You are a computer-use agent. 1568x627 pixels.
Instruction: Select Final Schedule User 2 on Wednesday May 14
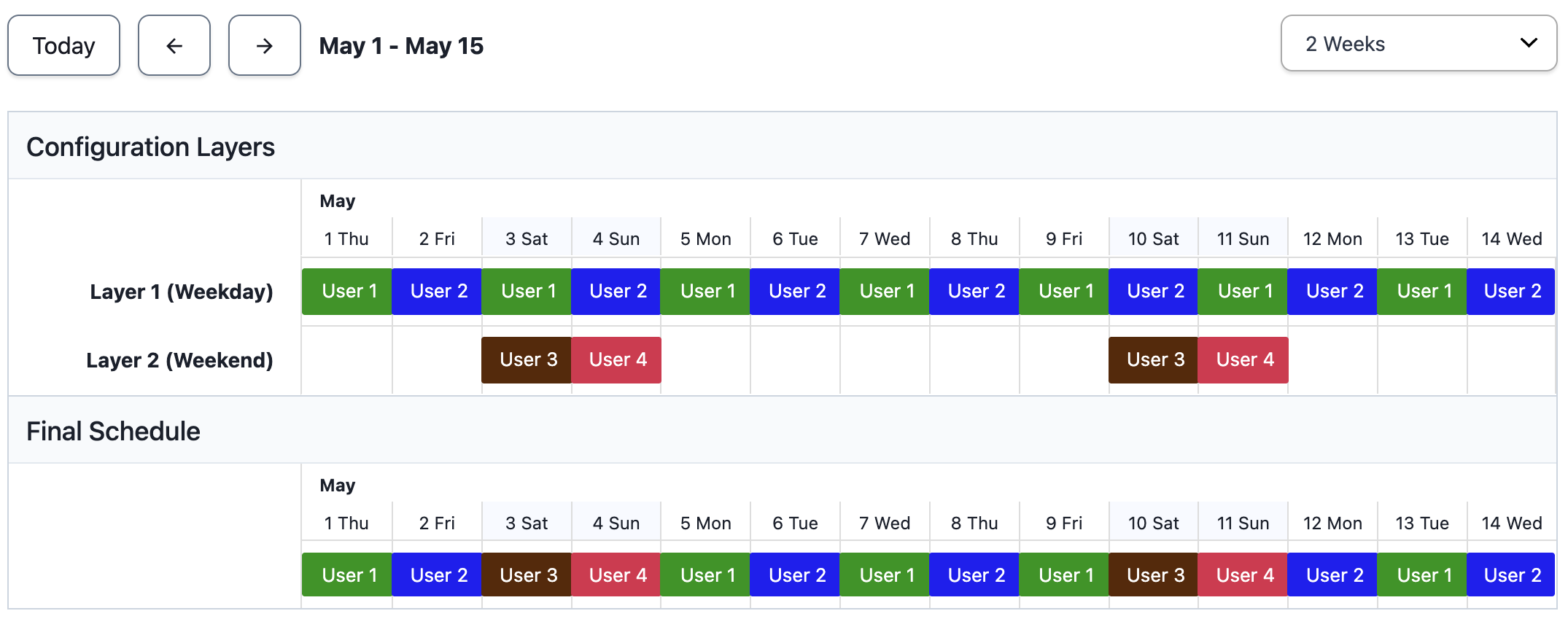click(1510, 575)
